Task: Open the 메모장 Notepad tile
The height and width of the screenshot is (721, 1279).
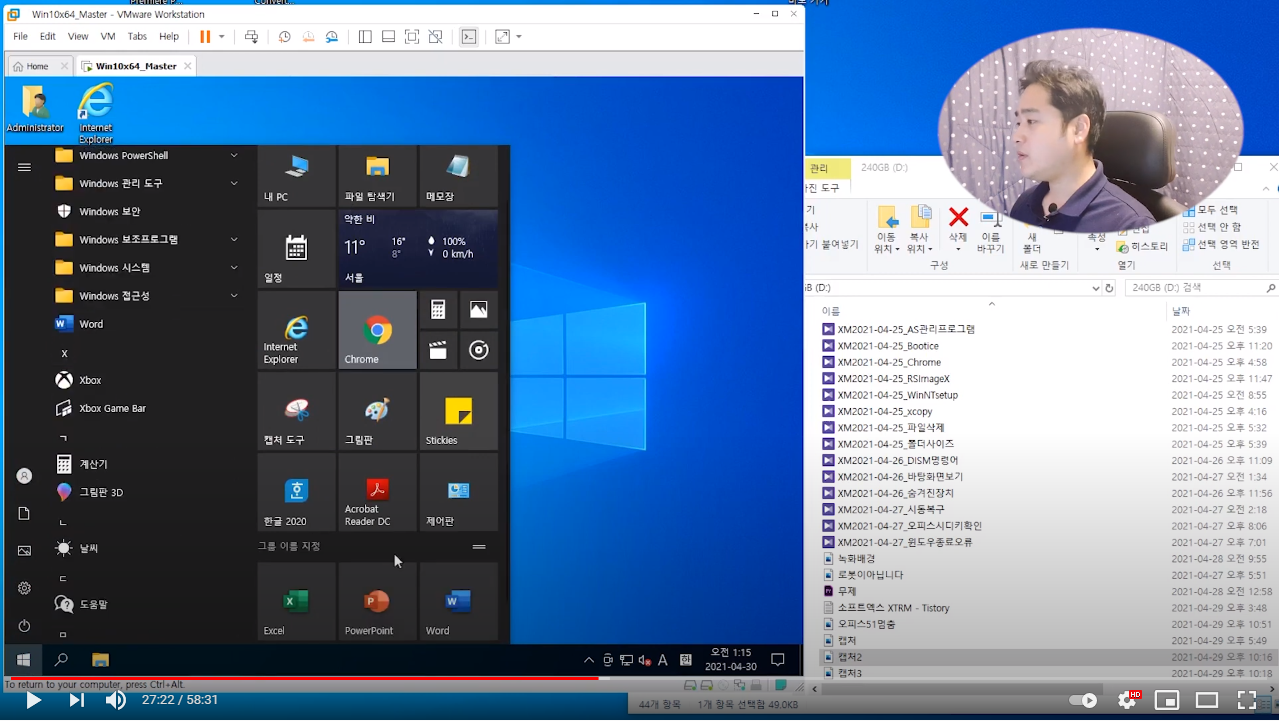Action: coord(458,176)
